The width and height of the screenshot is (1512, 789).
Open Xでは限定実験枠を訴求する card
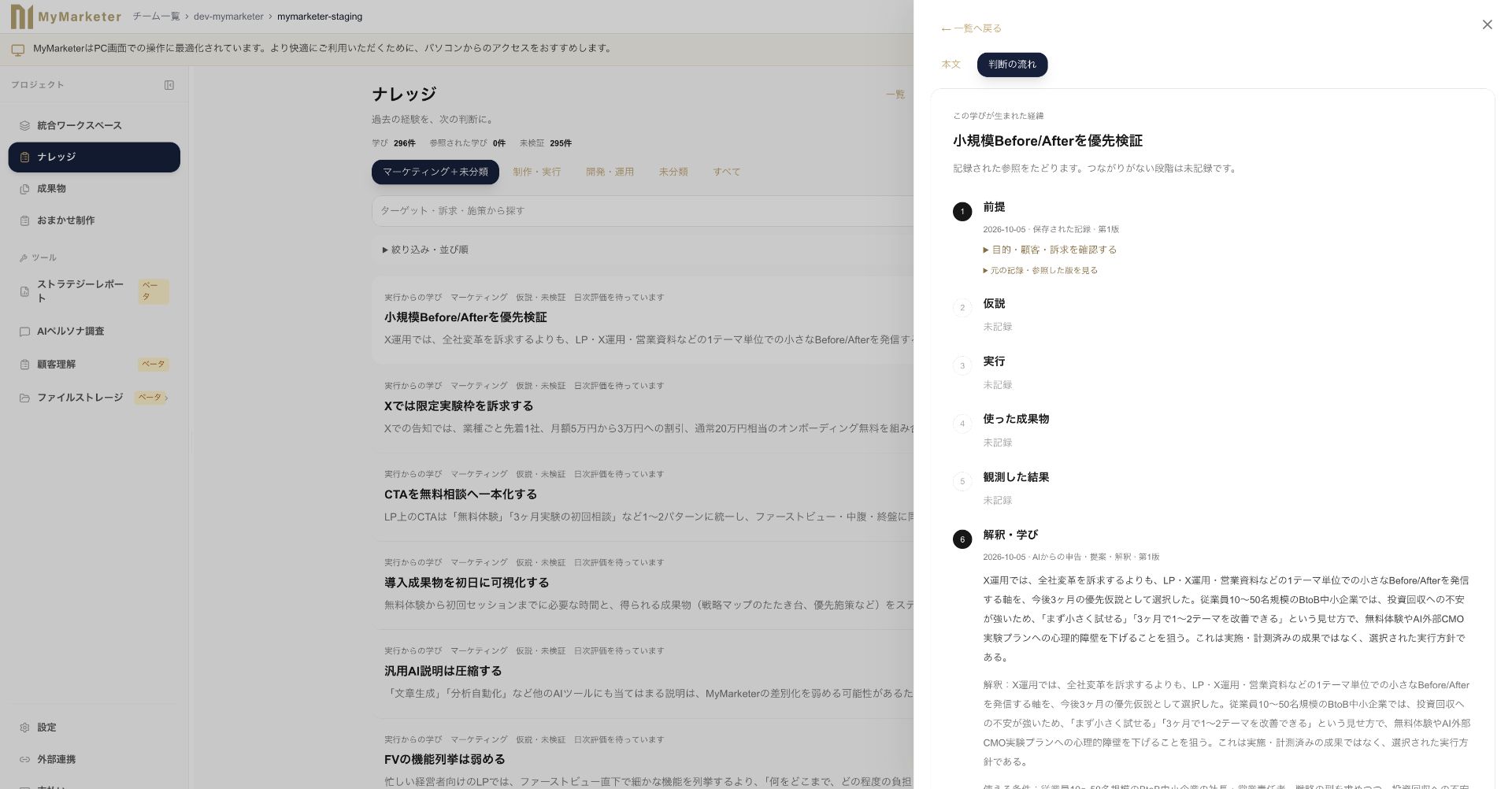click(643, 408)
